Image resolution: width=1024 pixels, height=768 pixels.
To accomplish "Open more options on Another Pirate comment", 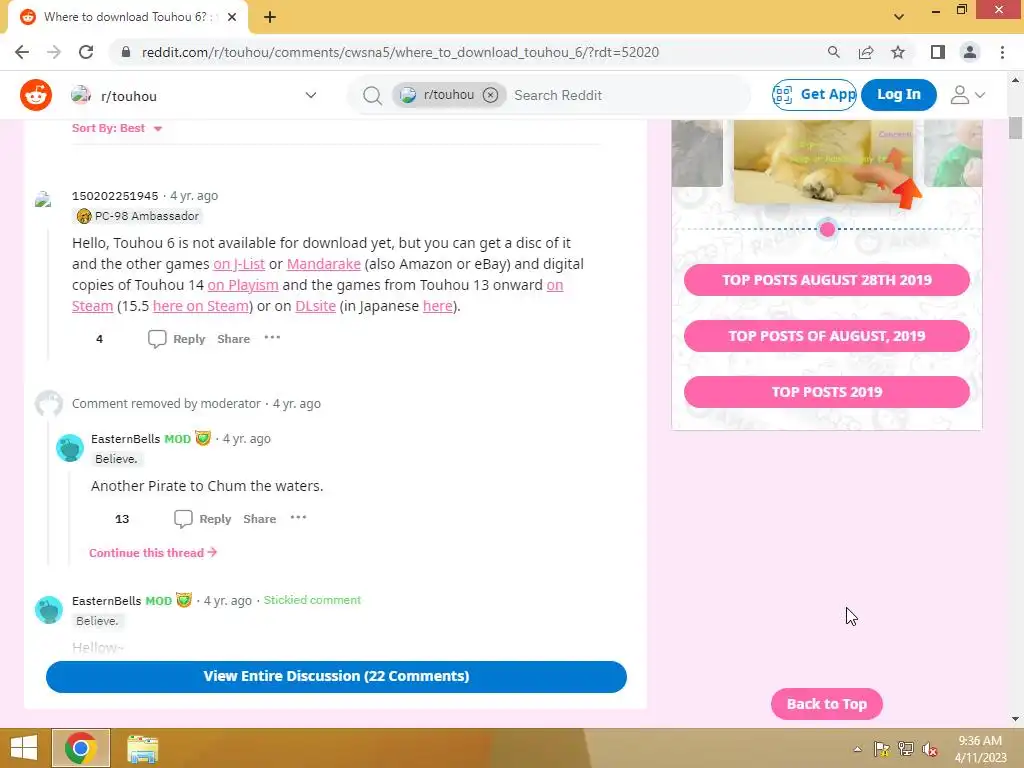I will [x=298, y=518].
